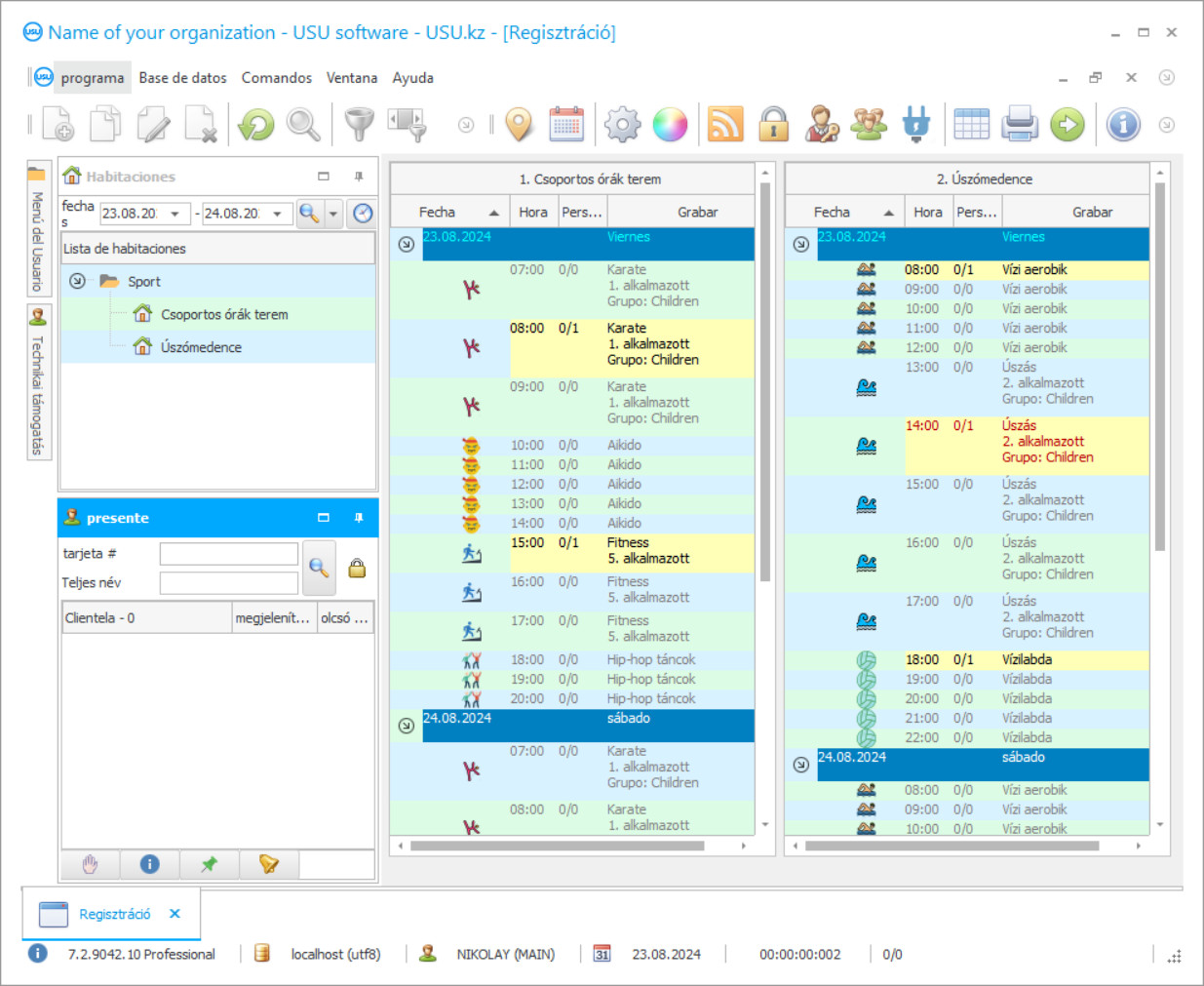Click the user with key icon
This screenshot has height=986, width=1204.
pos(822,125)
